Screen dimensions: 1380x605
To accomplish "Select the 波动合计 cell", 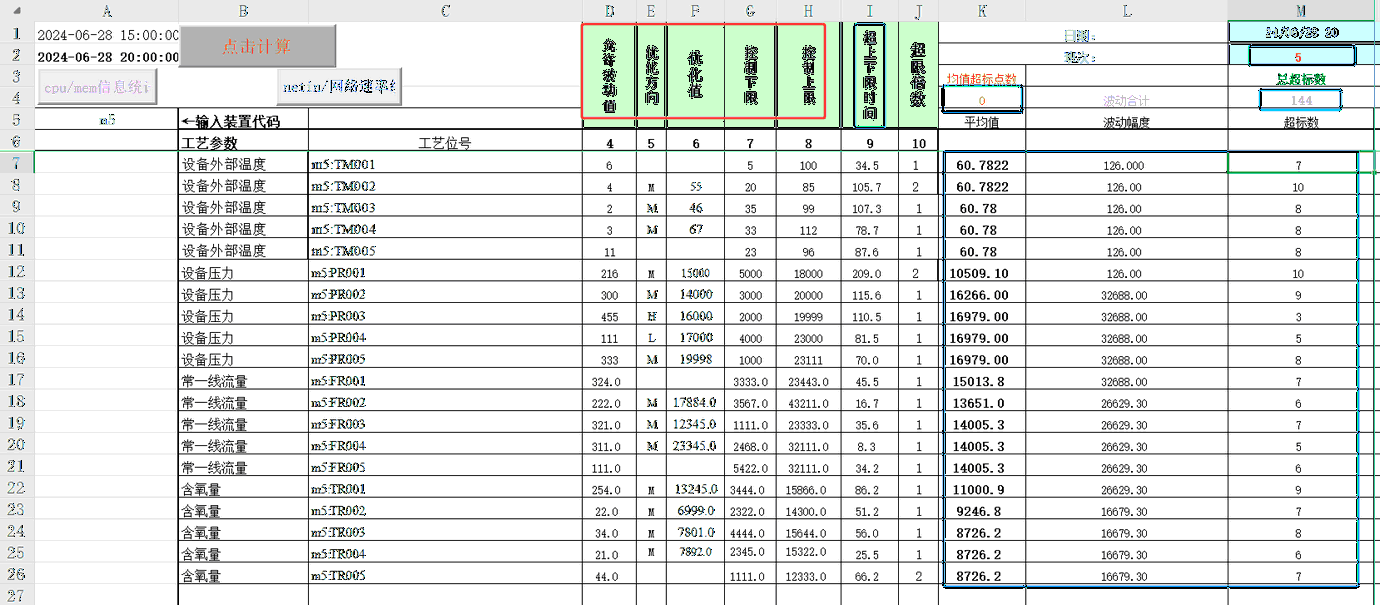I will tap(1126, 100).
